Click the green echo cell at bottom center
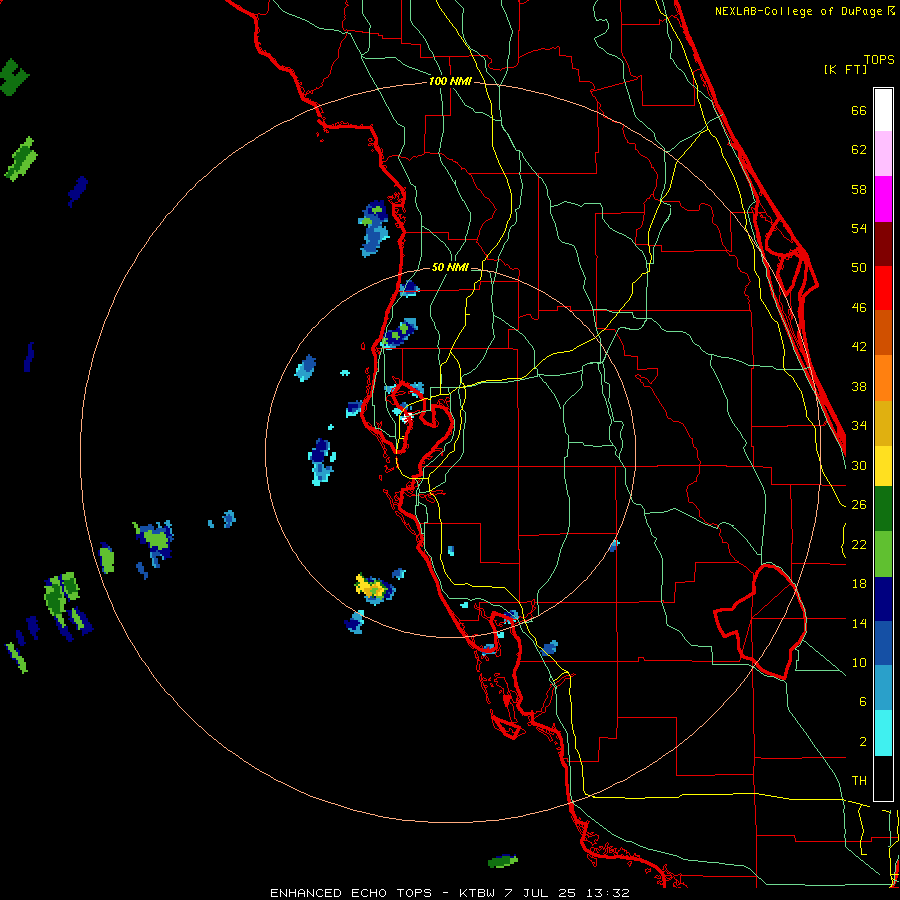Viewport: 900px width, 900px height. click(x=502, y=862)
